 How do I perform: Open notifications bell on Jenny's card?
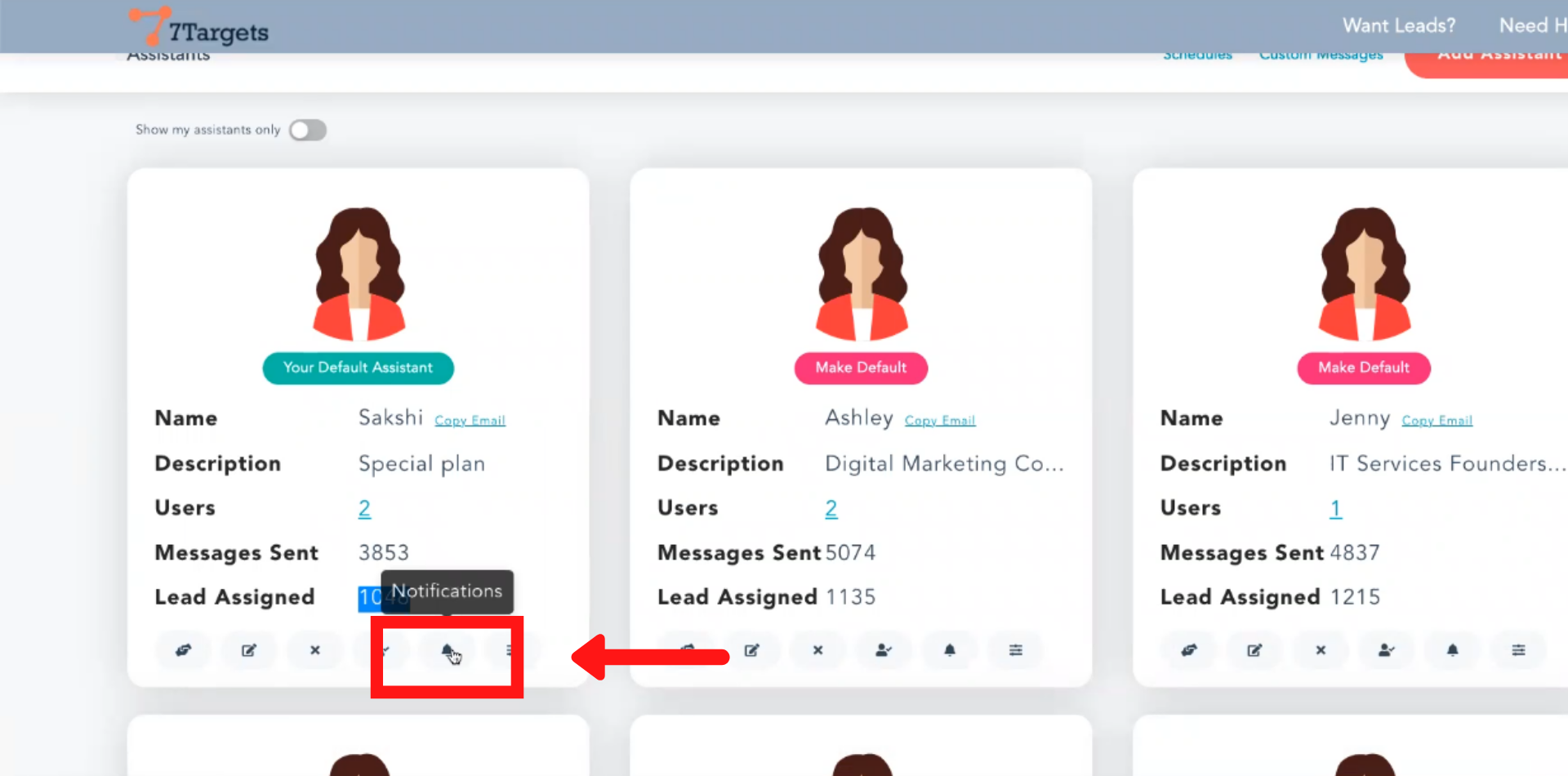(1453, 650)
